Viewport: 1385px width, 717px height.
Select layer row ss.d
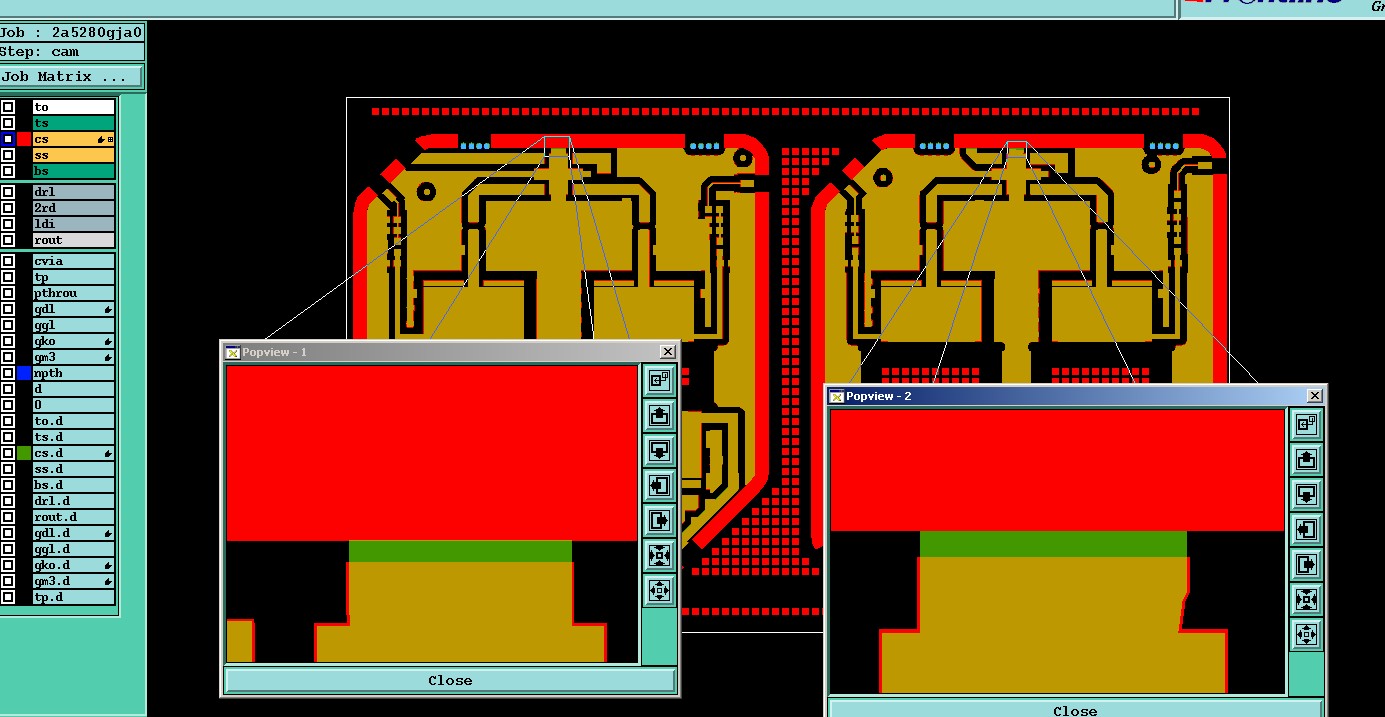74,469
